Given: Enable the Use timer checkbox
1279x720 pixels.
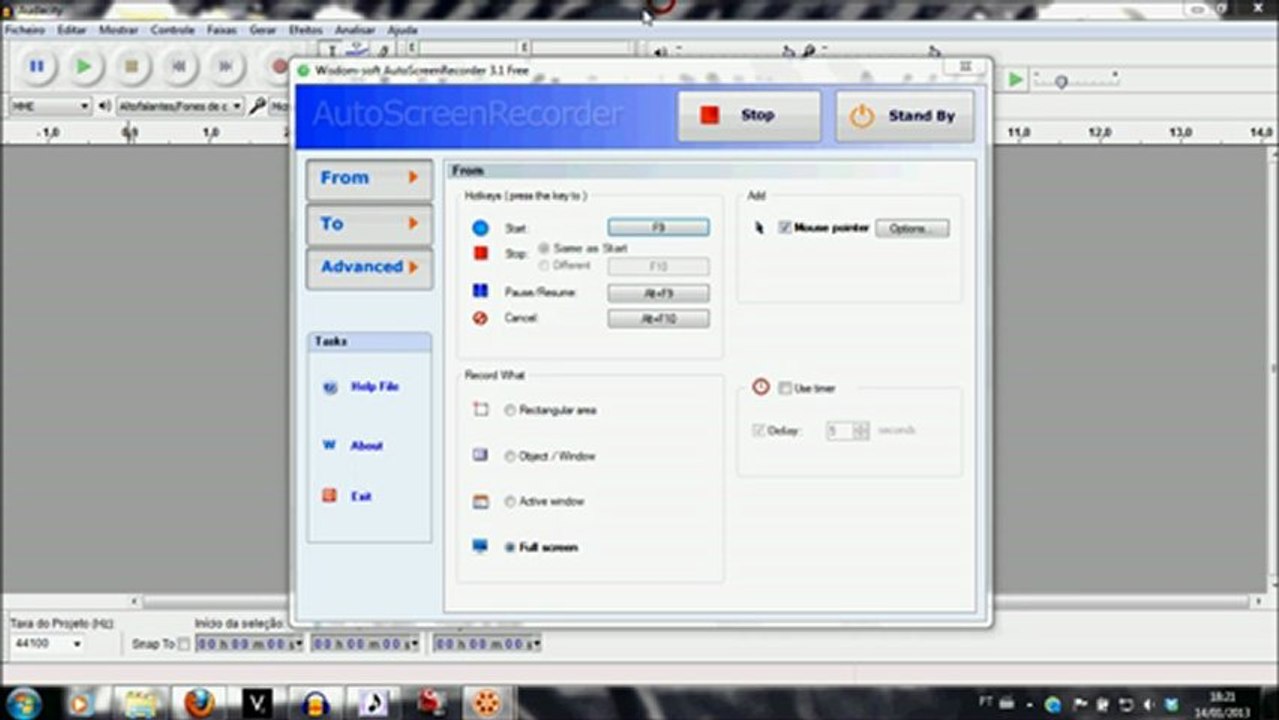Looking at the screenshot, I should coord(785,388).
